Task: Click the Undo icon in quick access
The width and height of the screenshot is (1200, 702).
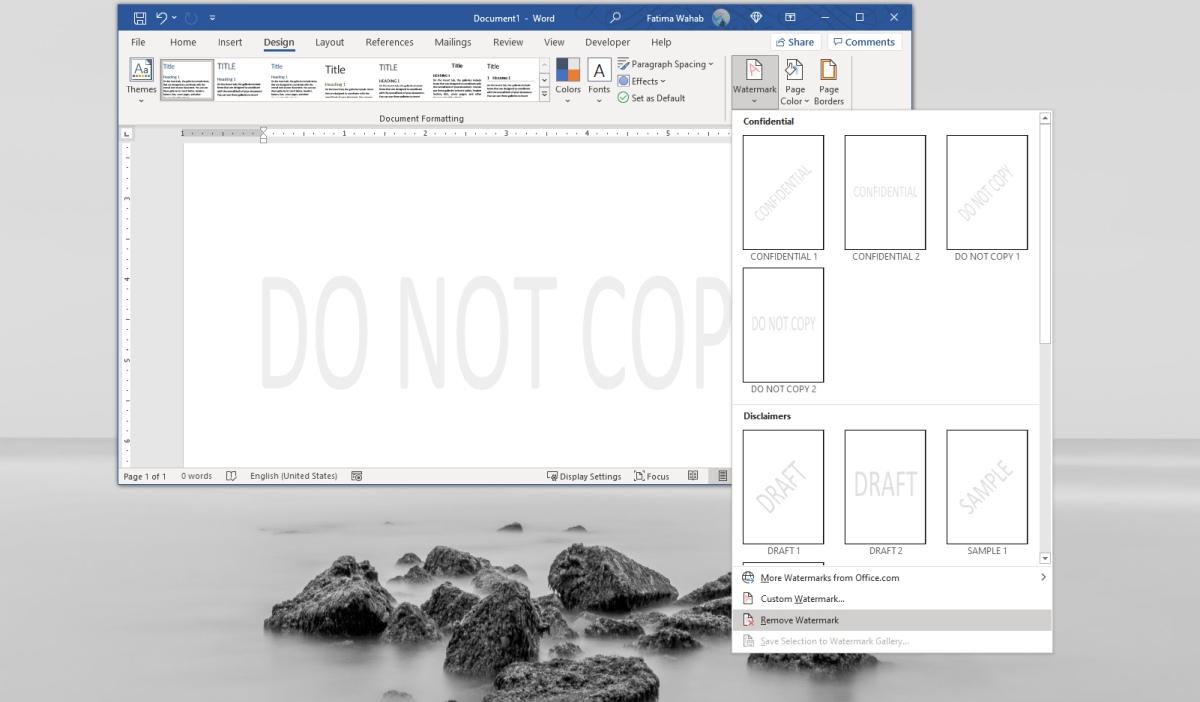Action: [x=161, y=17]
